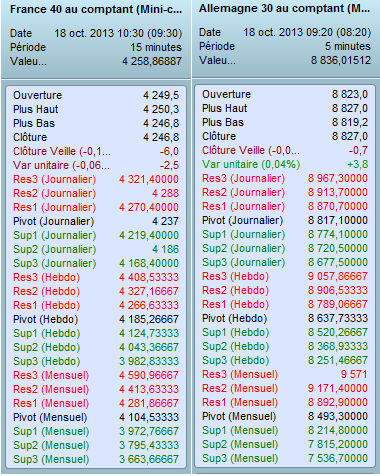Screen dimensions: 380x476
Task: Click France 40 Sup2 (Hebdo) 4 043,36667
Action: click(x=96, y=347)
